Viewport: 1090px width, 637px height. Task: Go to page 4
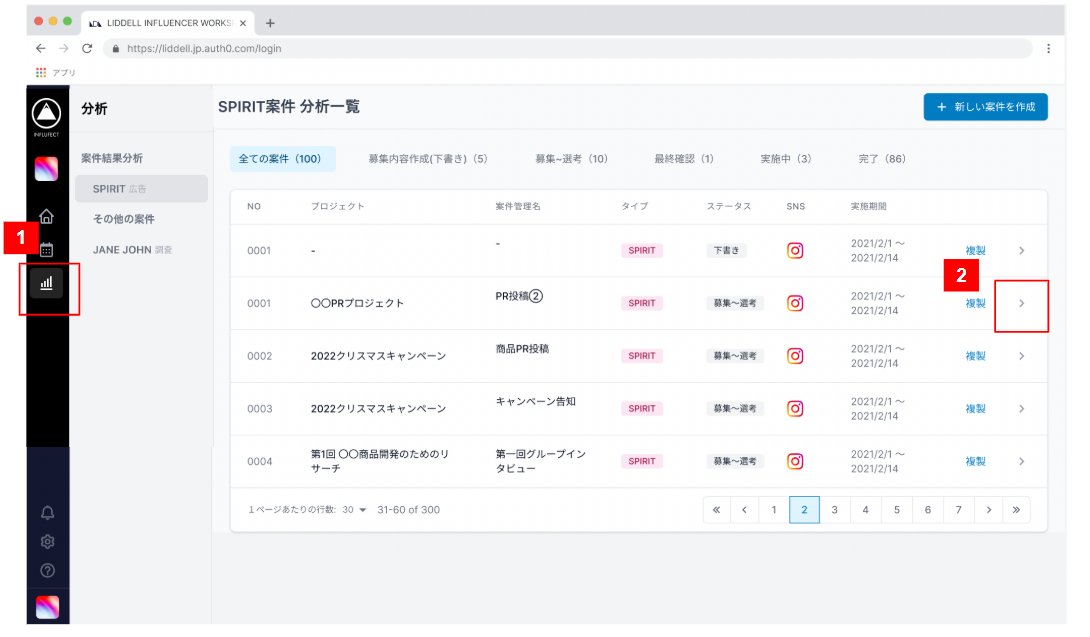[x=865, y=510]
